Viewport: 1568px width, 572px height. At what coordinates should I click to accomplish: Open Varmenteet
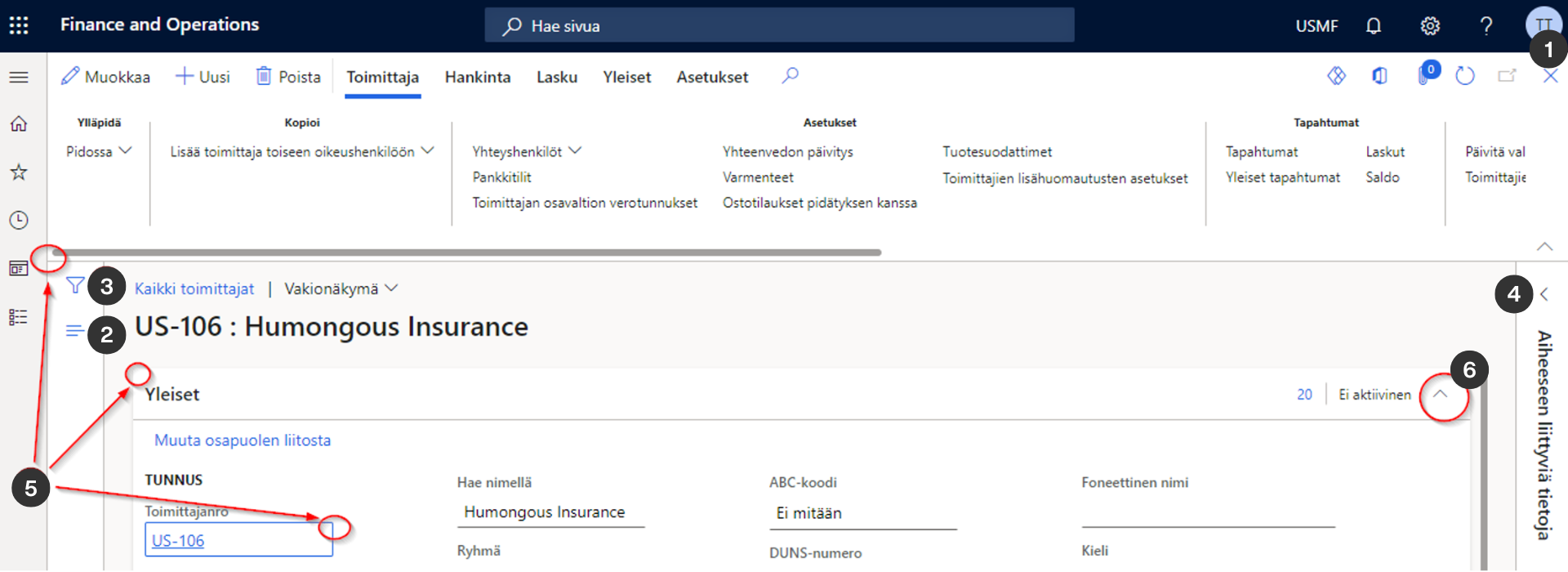click(x=758, y=177)
